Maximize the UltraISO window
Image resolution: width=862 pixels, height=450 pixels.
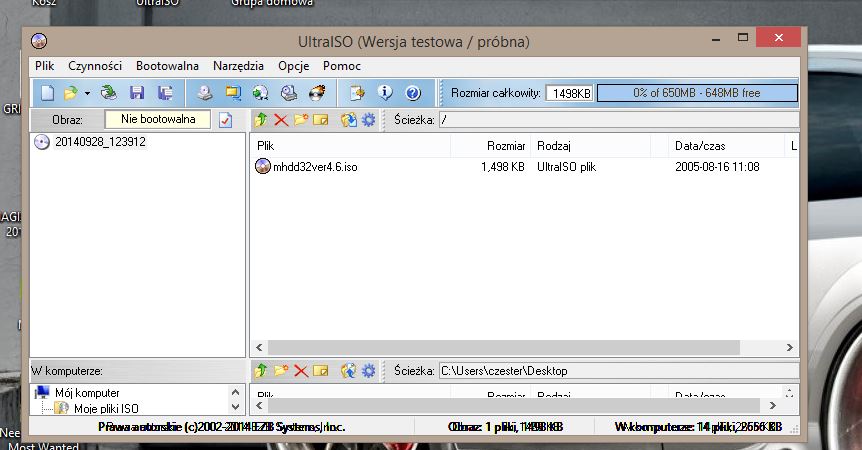coord(743,37)
